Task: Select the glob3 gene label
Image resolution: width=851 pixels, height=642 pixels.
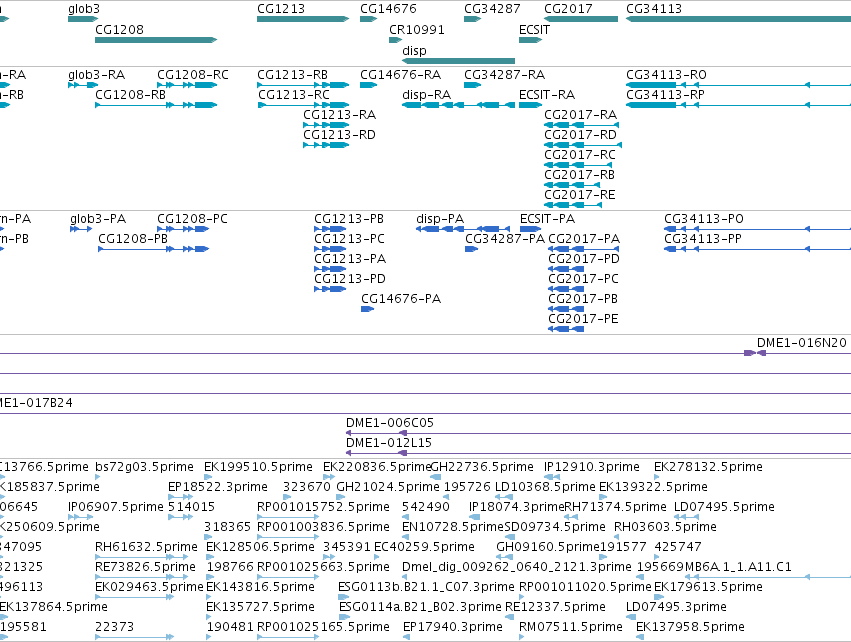Action: pos(84,9)
